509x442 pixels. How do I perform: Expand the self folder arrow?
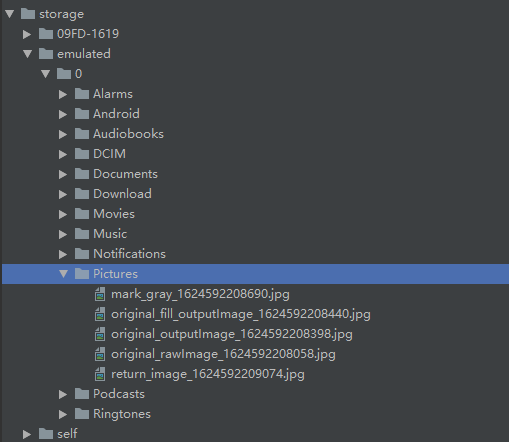tap(27, 434)
